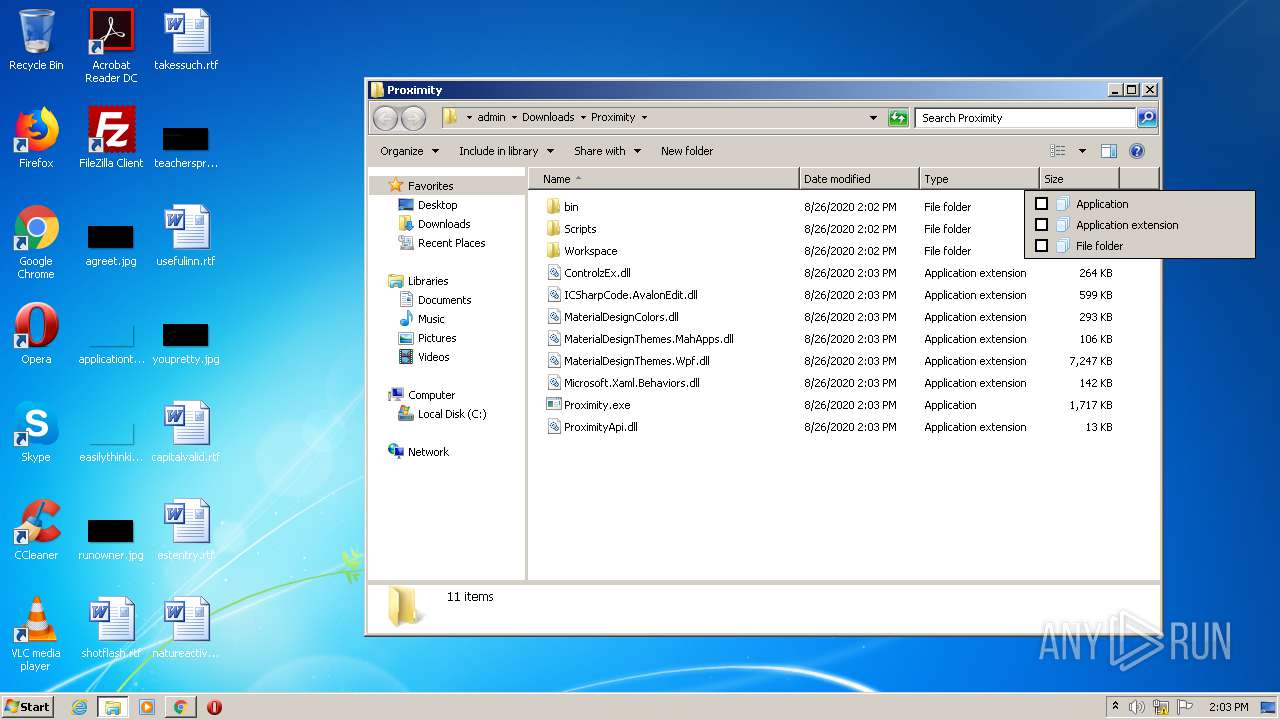The width and height of the screenshot is (1280, 720).
Task: Click the Search Proximity input field
Action: (x=1026, y=118)
